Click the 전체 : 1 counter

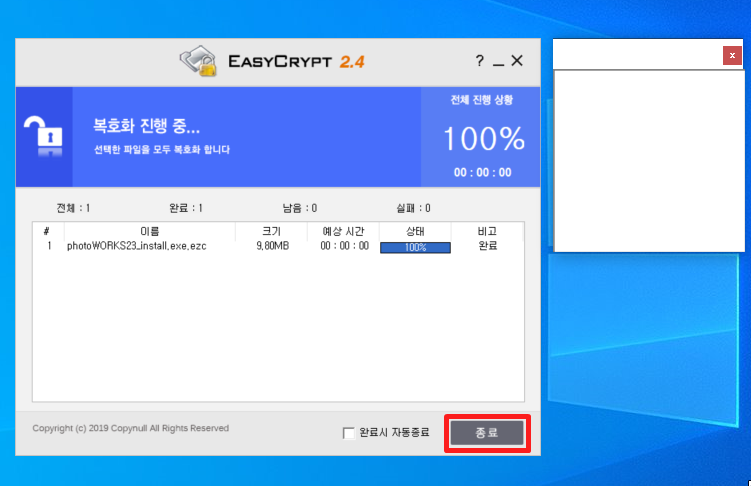(x=73, y=208)
